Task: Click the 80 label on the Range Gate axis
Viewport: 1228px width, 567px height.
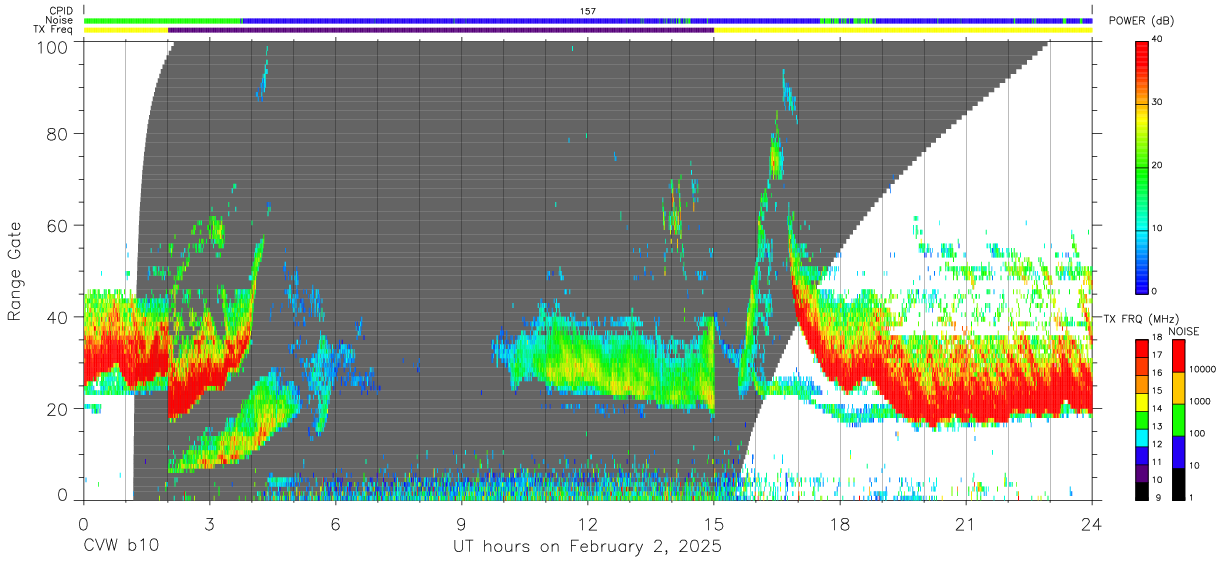Action: click(58, 136)
